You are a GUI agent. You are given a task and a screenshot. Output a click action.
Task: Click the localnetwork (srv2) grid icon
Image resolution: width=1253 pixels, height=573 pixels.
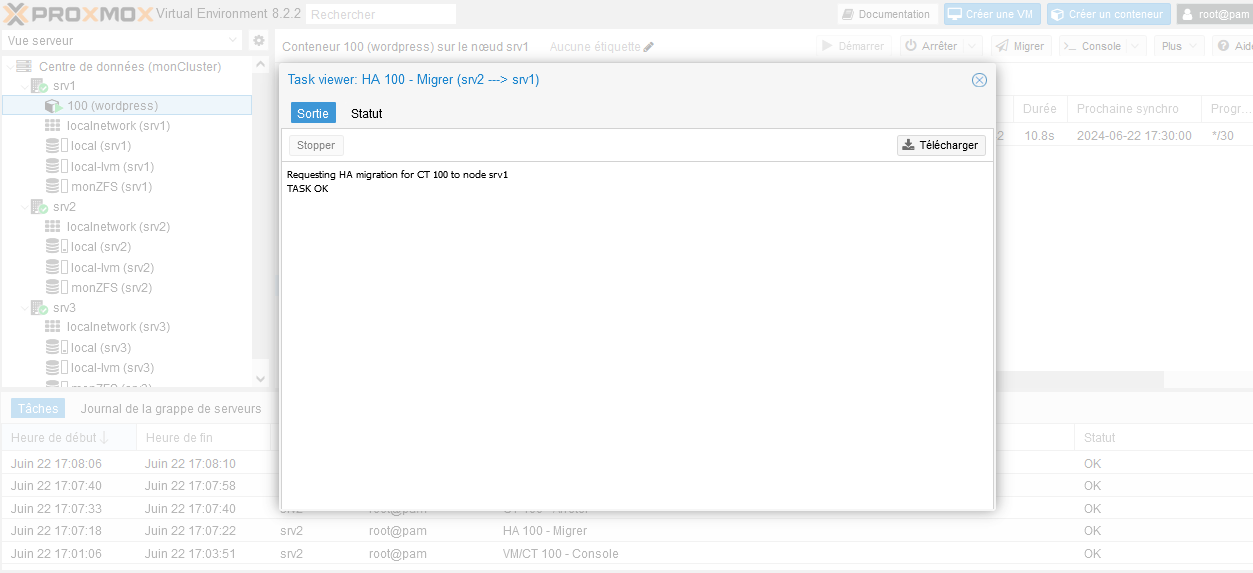click(x=53, y=227)
